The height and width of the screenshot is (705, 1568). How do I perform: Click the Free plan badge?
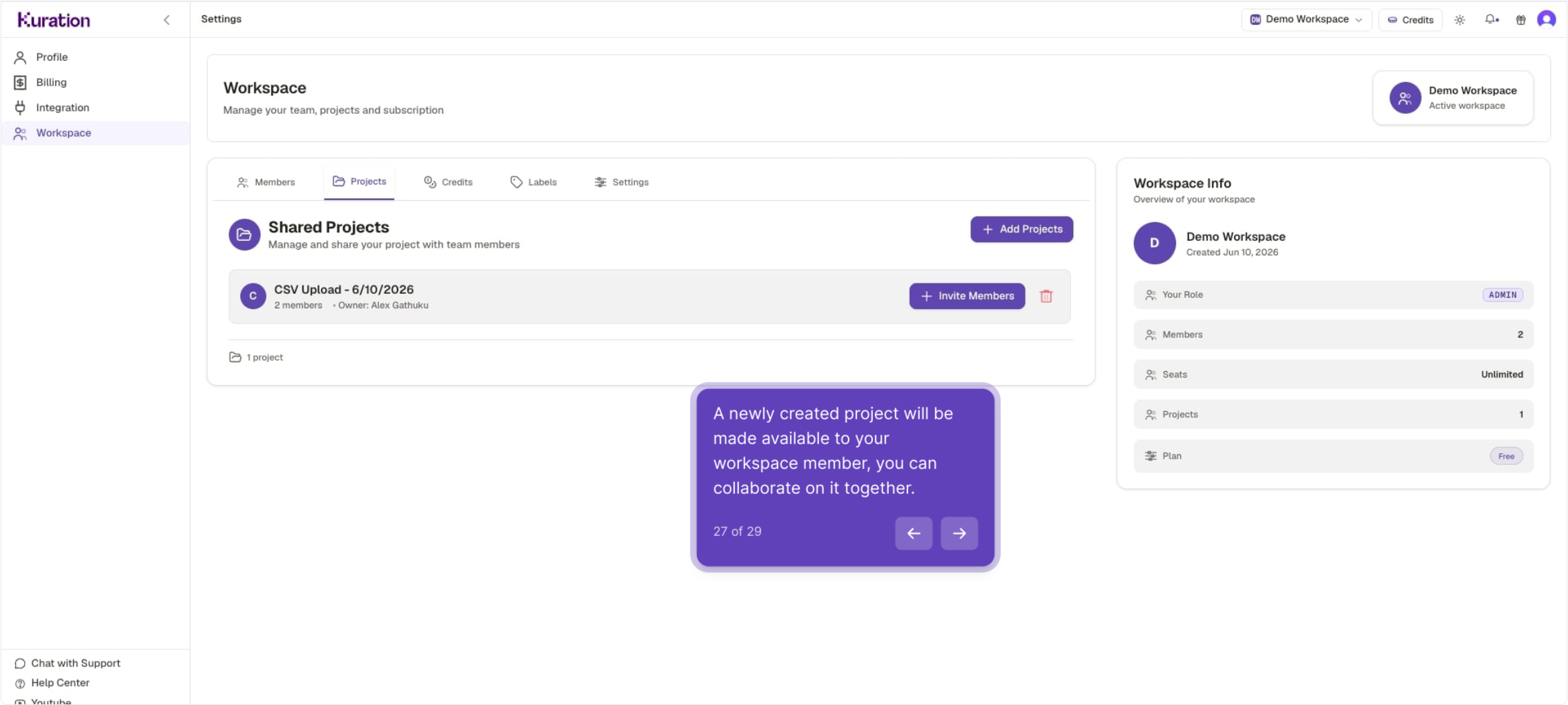[x=1506, y=456]
